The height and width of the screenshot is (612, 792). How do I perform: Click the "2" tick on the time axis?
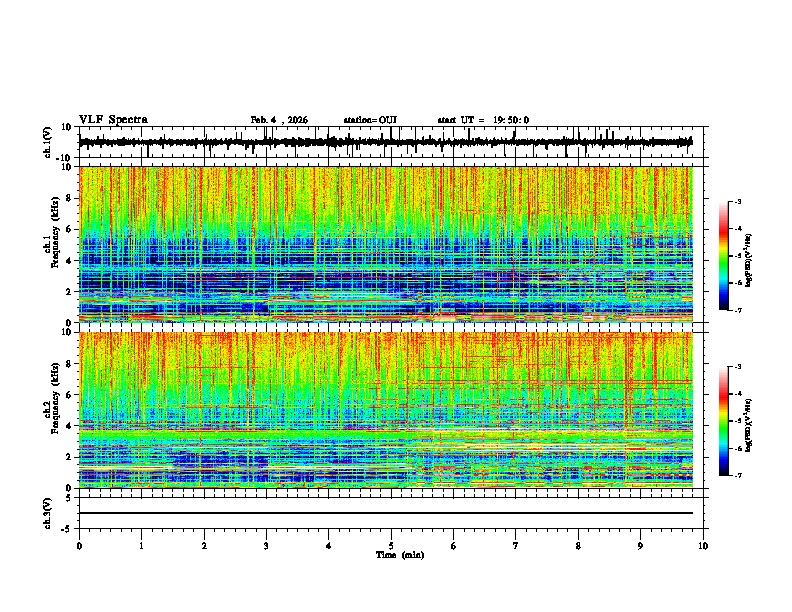pyautogui.click(x=204, y=546)
